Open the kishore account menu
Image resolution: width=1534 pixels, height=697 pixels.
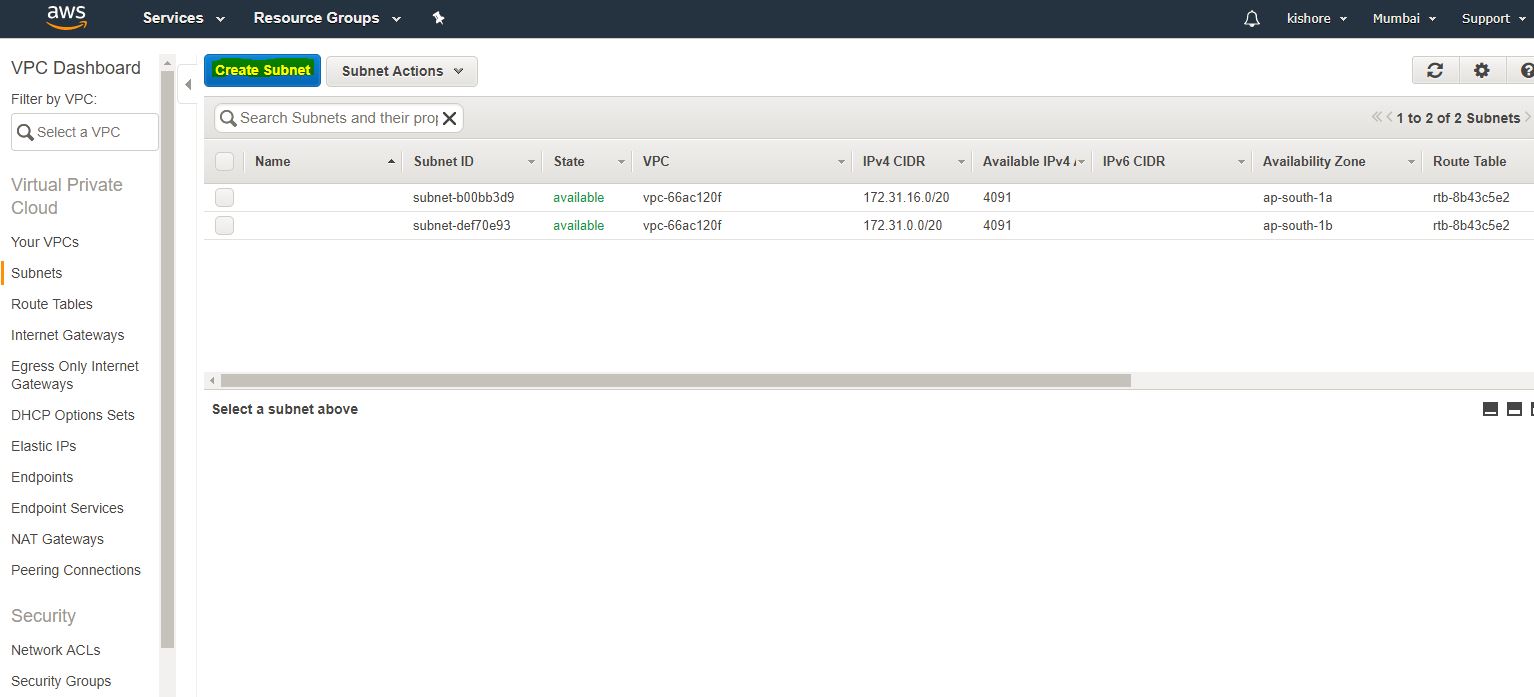pos(1316,19)
